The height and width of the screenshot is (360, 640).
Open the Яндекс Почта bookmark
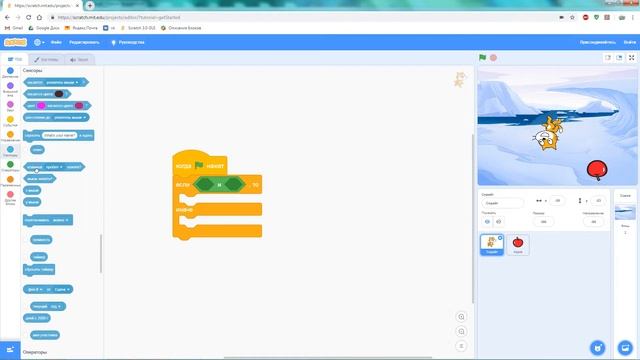(81, 28)
